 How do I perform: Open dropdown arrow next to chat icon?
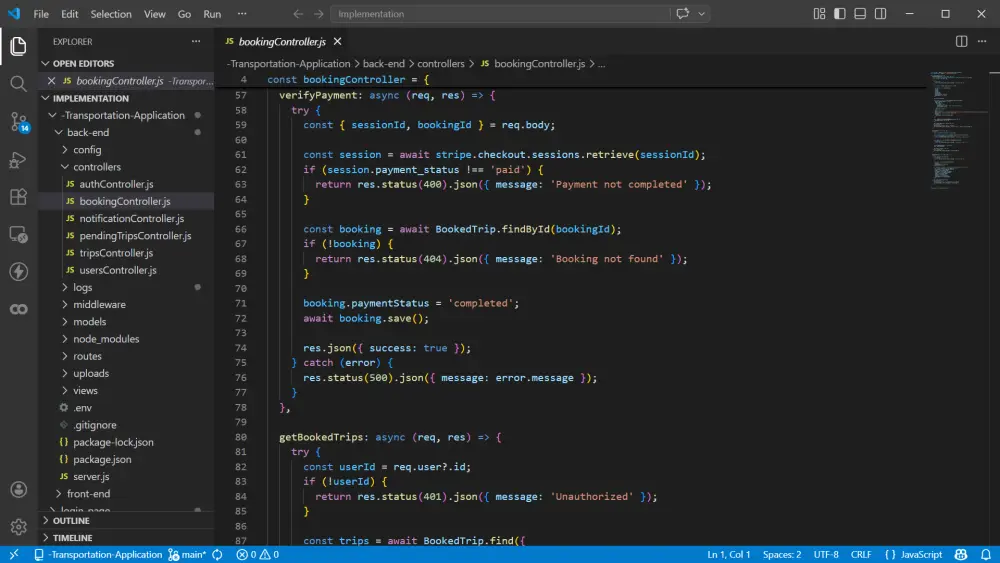[702, 13]
